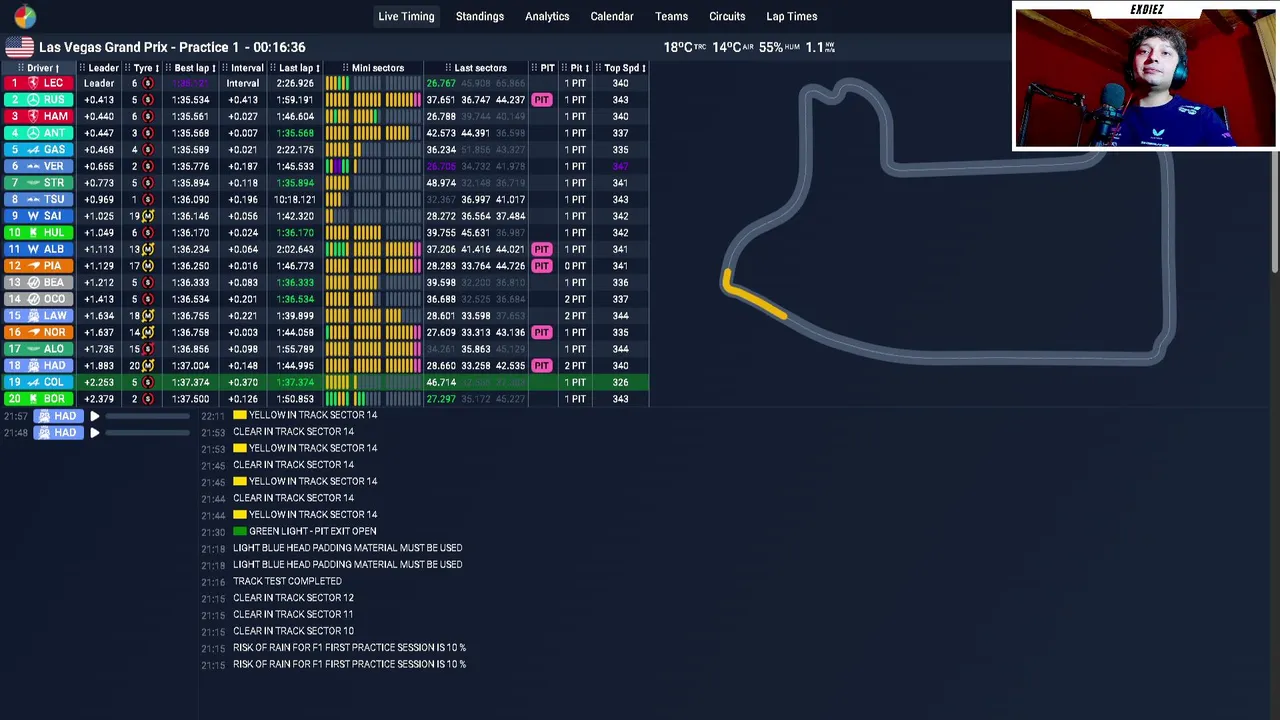Image resolution: width=1280 pixels, height=720 pixels.
Task: Click the medium tyre icon in LAW row
Action: point(148,316)
